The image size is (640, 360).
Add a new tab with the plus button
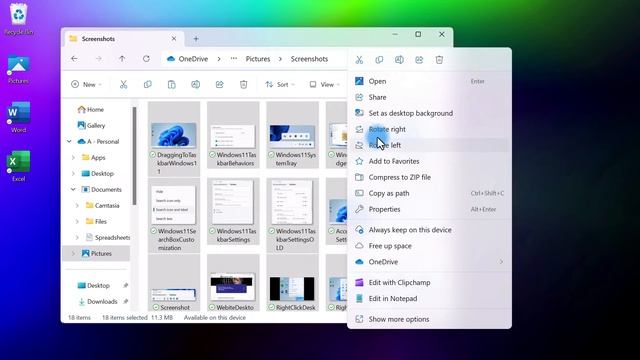(x=196, y=39)
